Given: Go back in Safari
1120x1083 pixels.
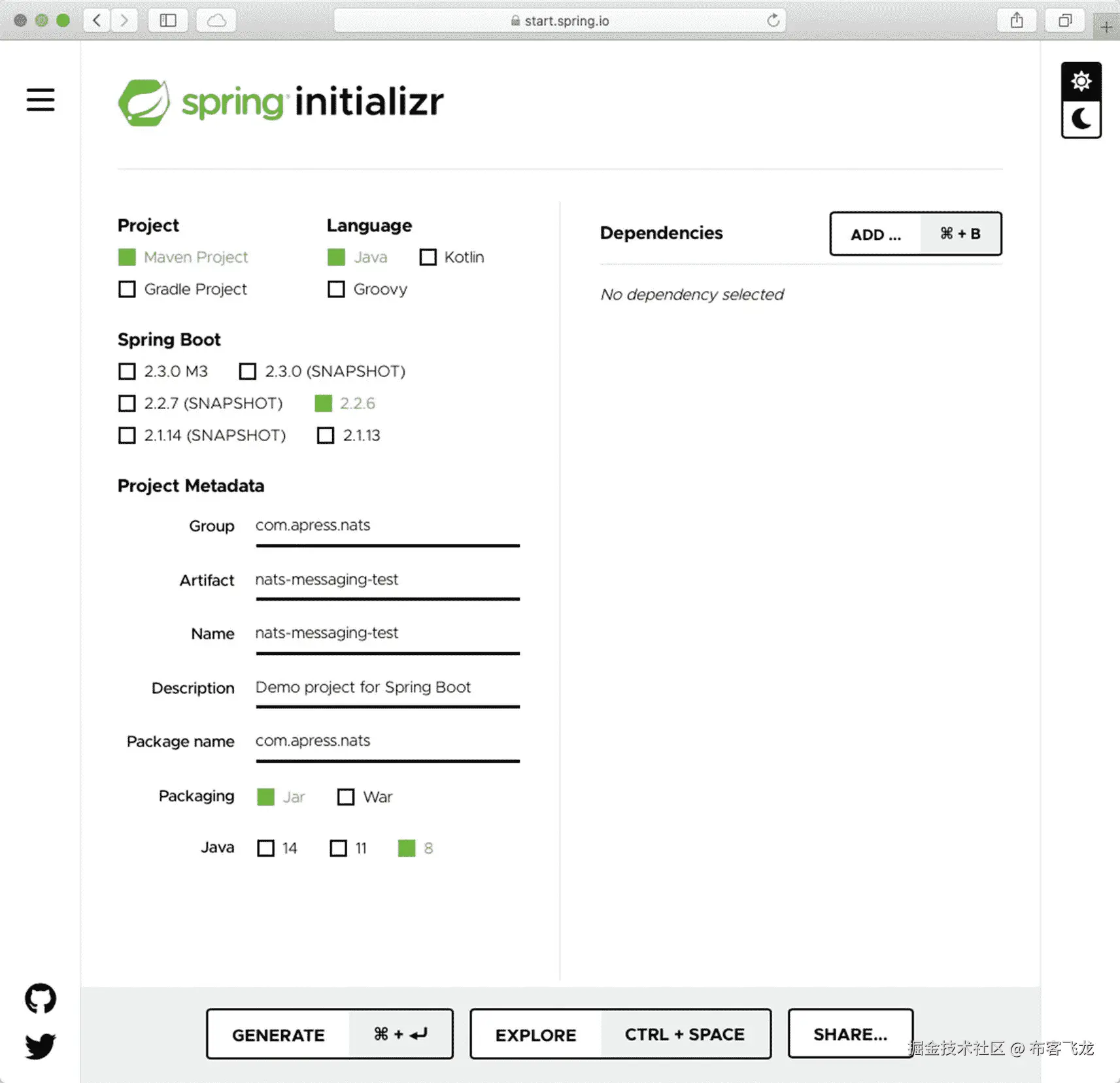Looking at the screenshot, I should pyautogui.click(x=97, y=20).
